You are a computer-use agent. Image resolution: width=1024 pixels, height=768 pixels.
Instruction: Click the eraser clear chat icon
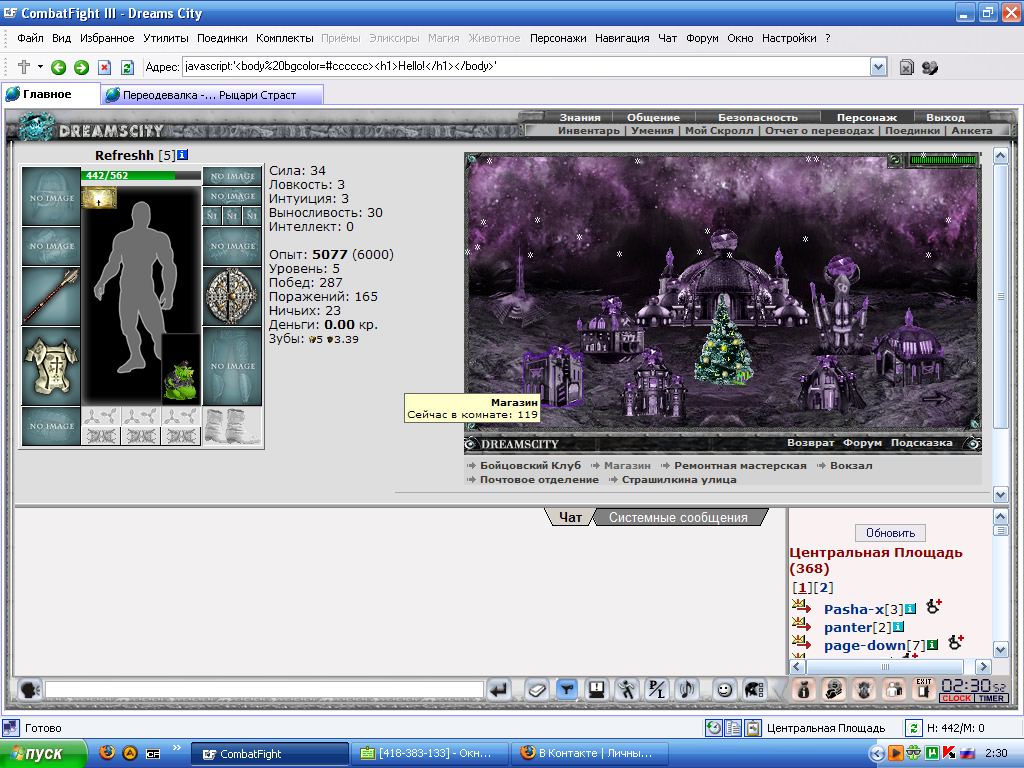(x=537, y=690)
